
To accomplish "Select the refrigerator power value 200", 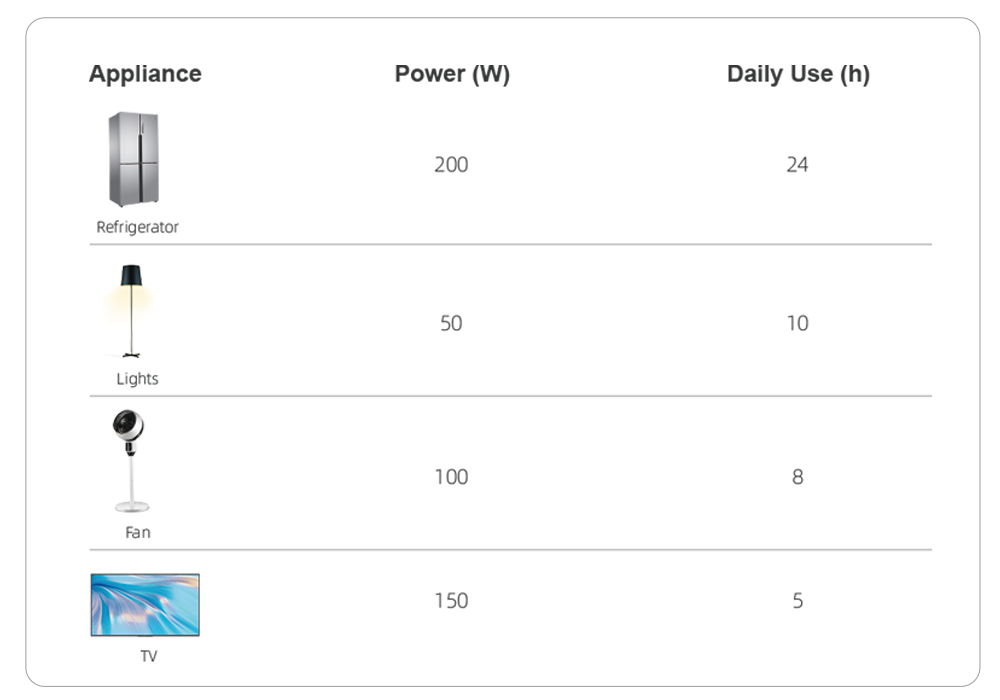I will 451,164.
